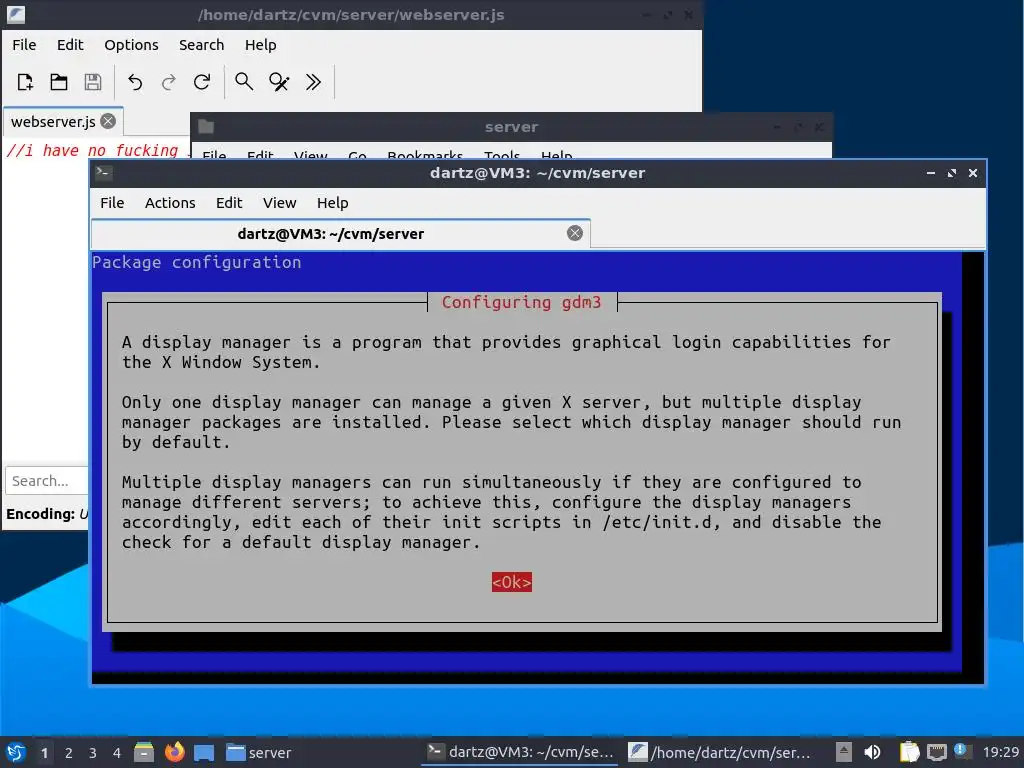This screenshot has width=1024, height=768.
Task: Switch to workspace 3
Action: [x=93, y=753]
